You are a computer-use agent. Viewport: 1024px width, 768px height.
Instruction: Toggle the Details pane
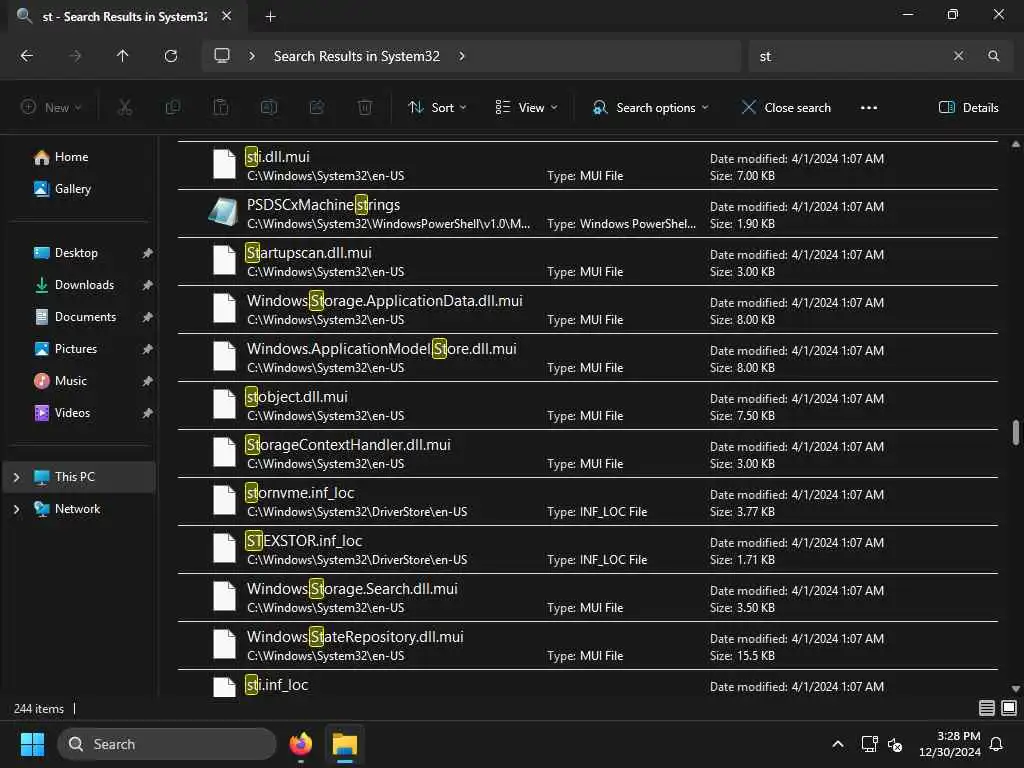click(x=968, y=108)
